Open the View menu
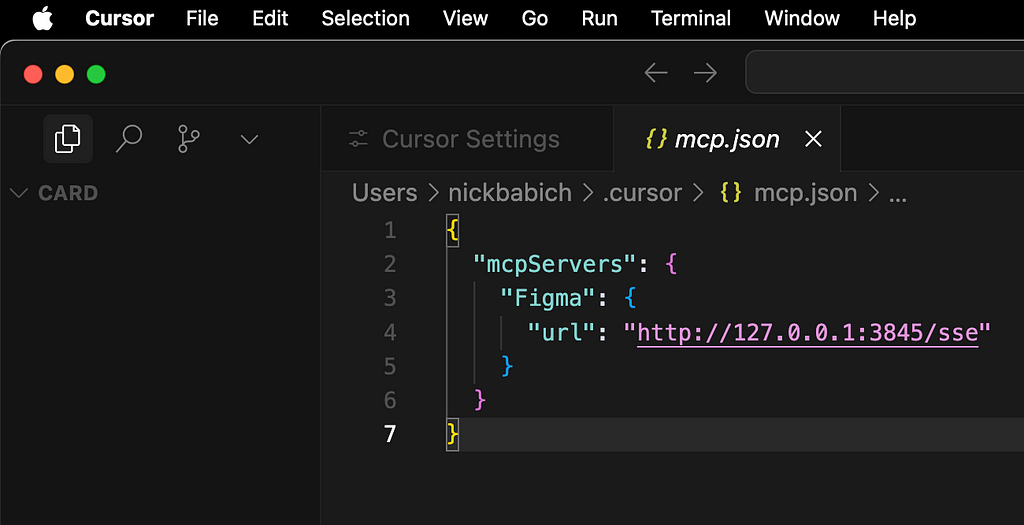 [466, 18]
